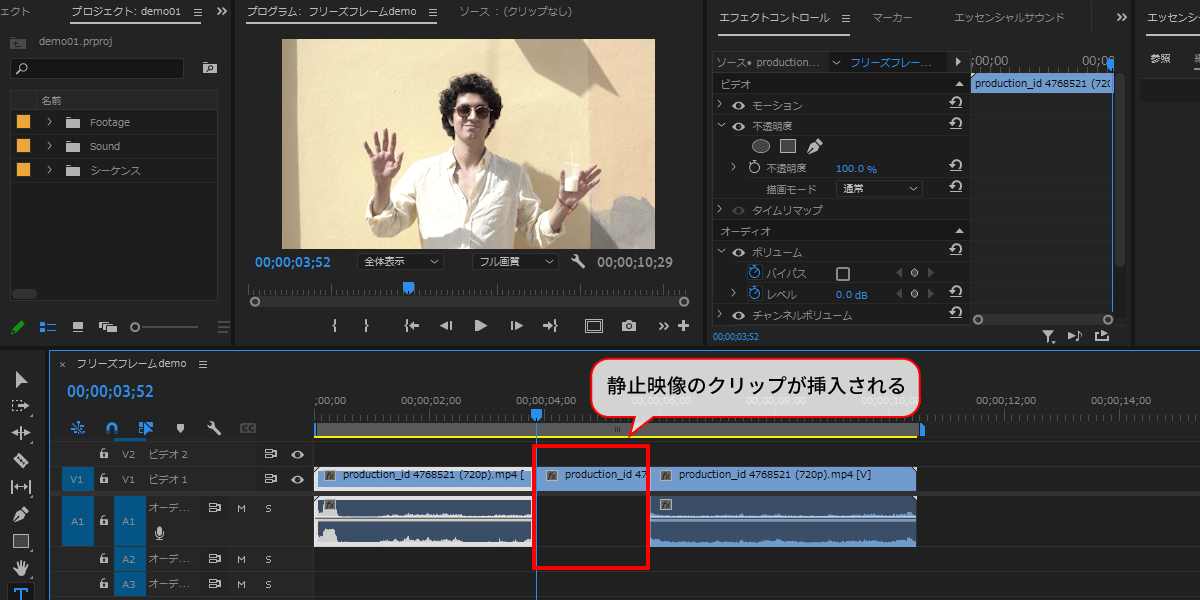Click A1 source patching button

(77, 521)
